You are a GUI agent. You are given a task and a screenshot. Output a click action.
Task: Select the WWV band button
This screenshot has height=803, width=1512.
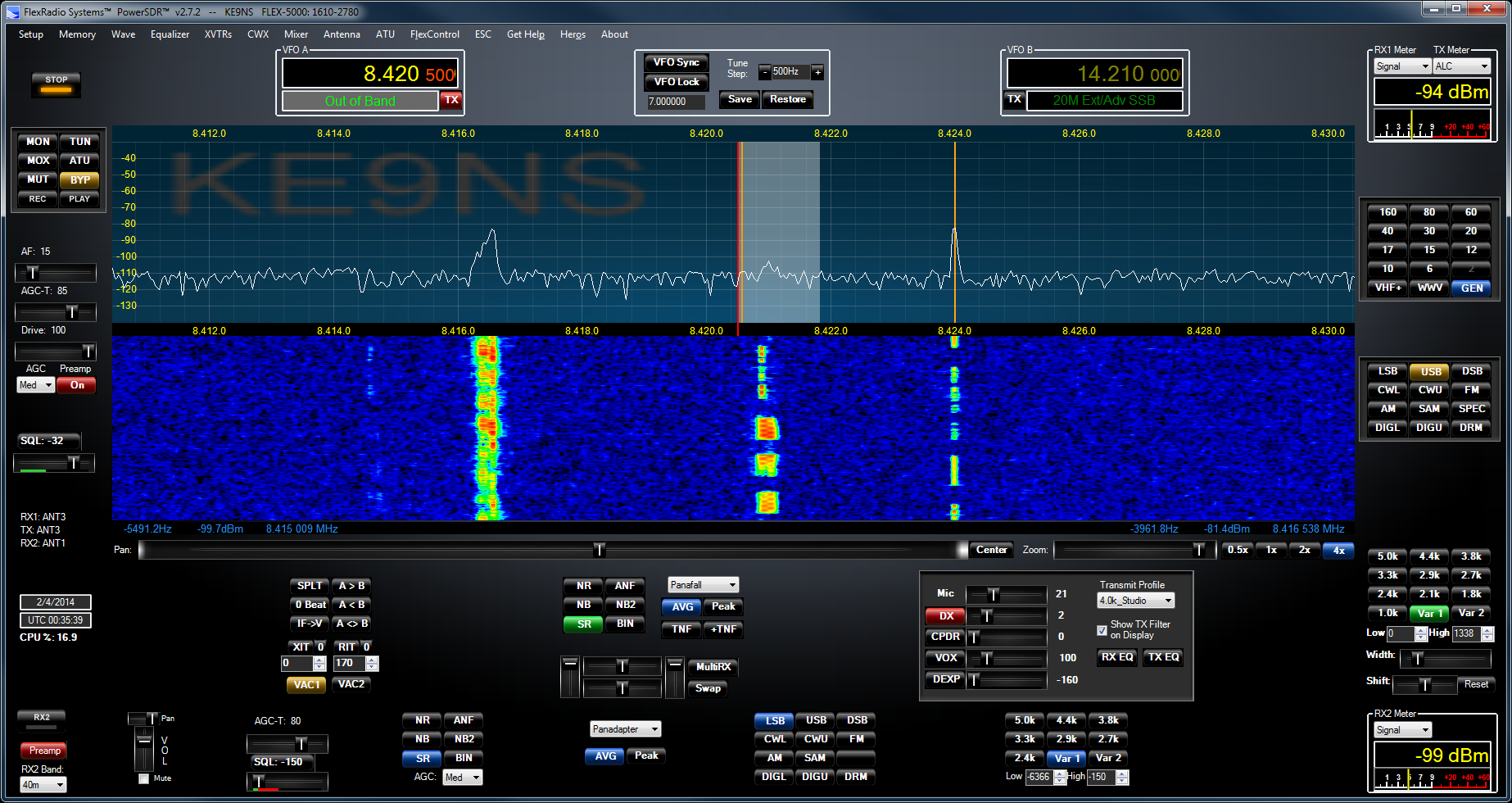coord(1429,288)
